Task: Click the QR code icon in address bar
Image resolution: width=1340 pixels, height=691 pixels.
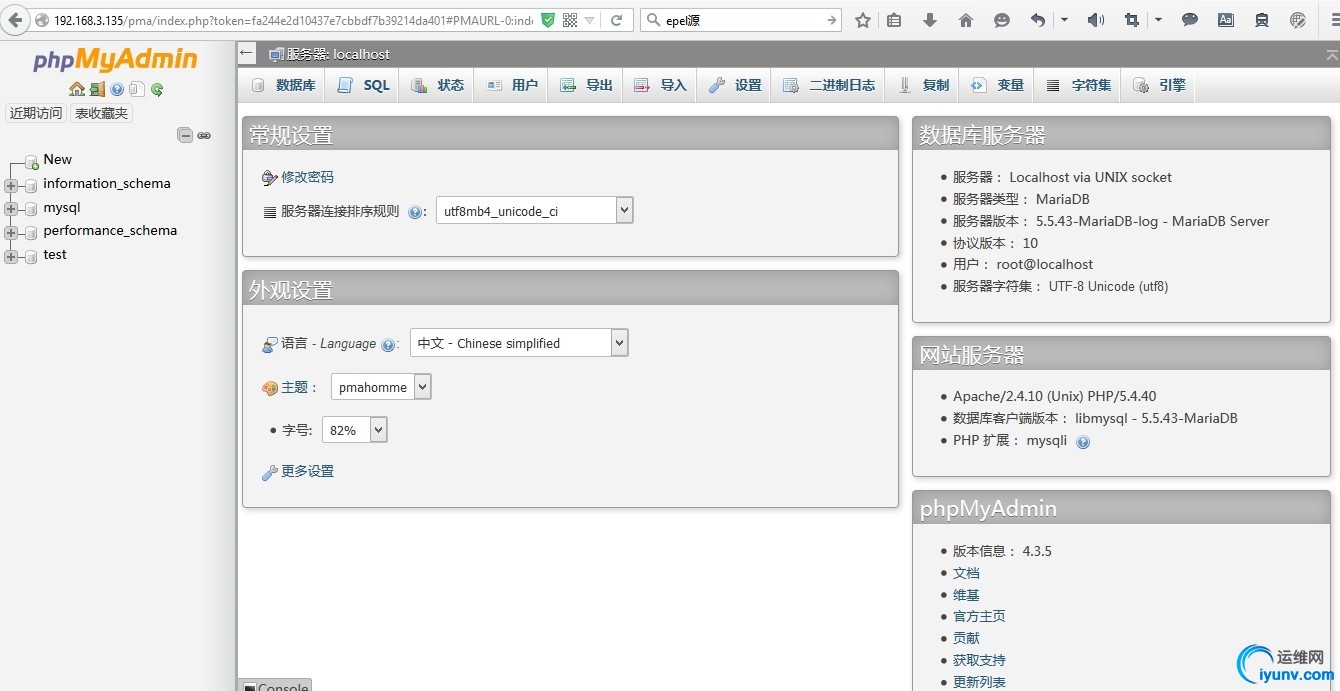Action: [x=570, y=20]
